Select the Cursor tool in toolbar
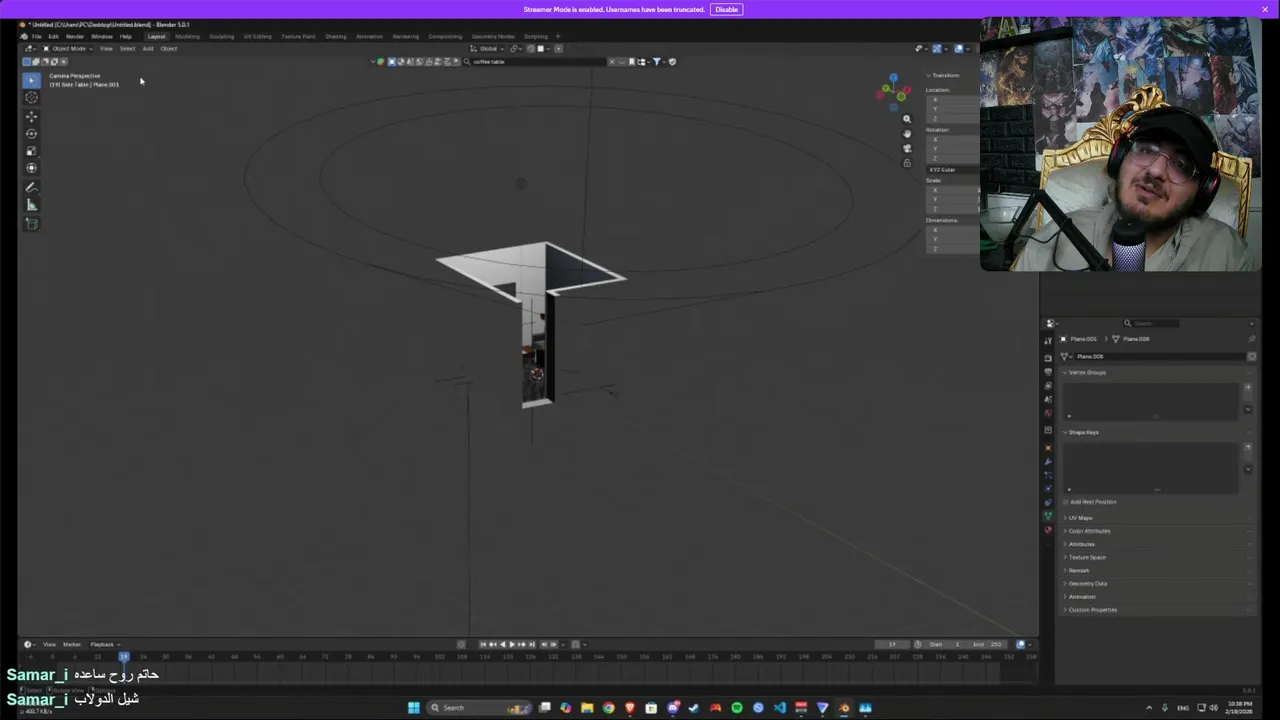 tap(31, 97)
